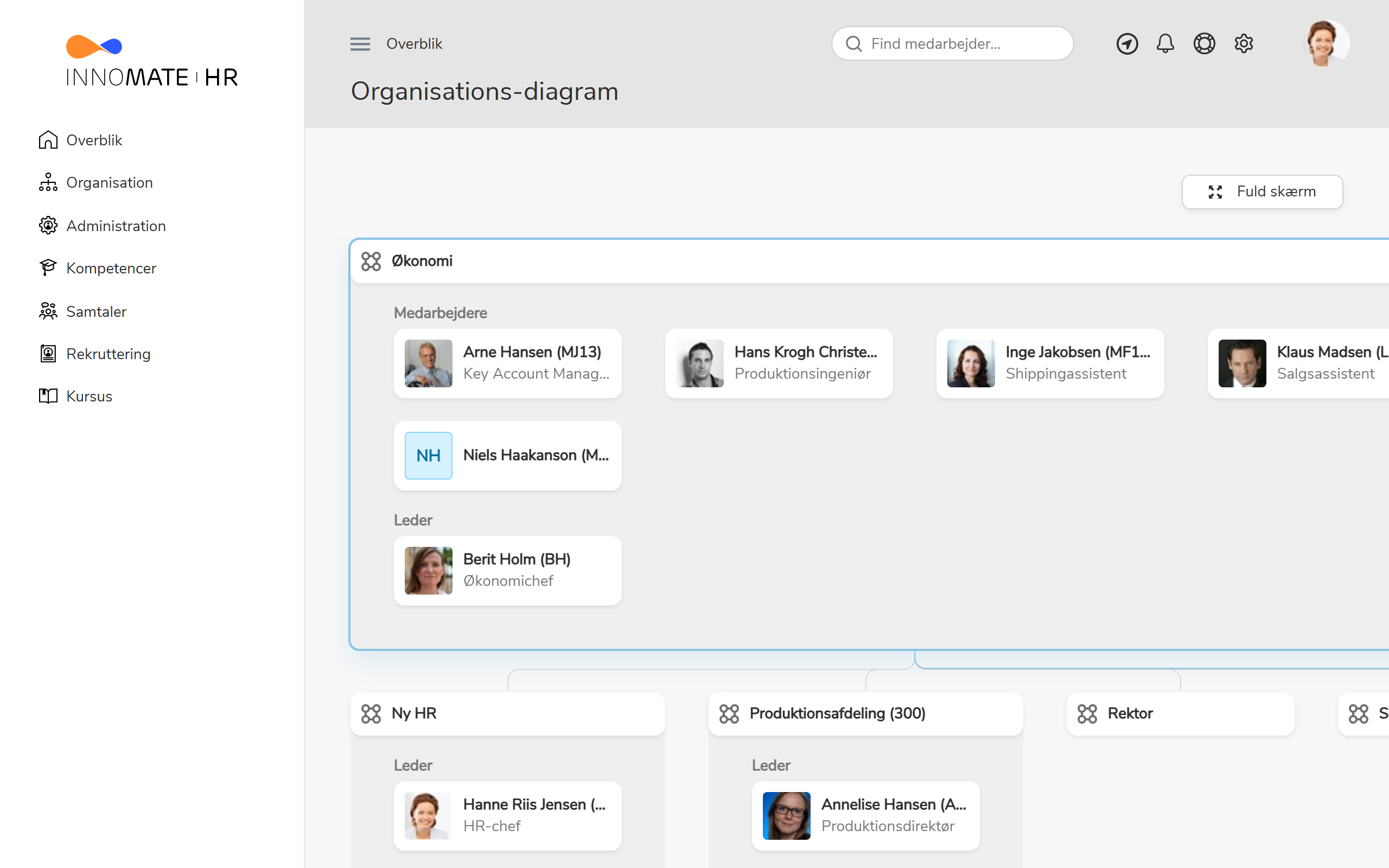
Task: Click the Rektor department icon
Action: 1087,713
